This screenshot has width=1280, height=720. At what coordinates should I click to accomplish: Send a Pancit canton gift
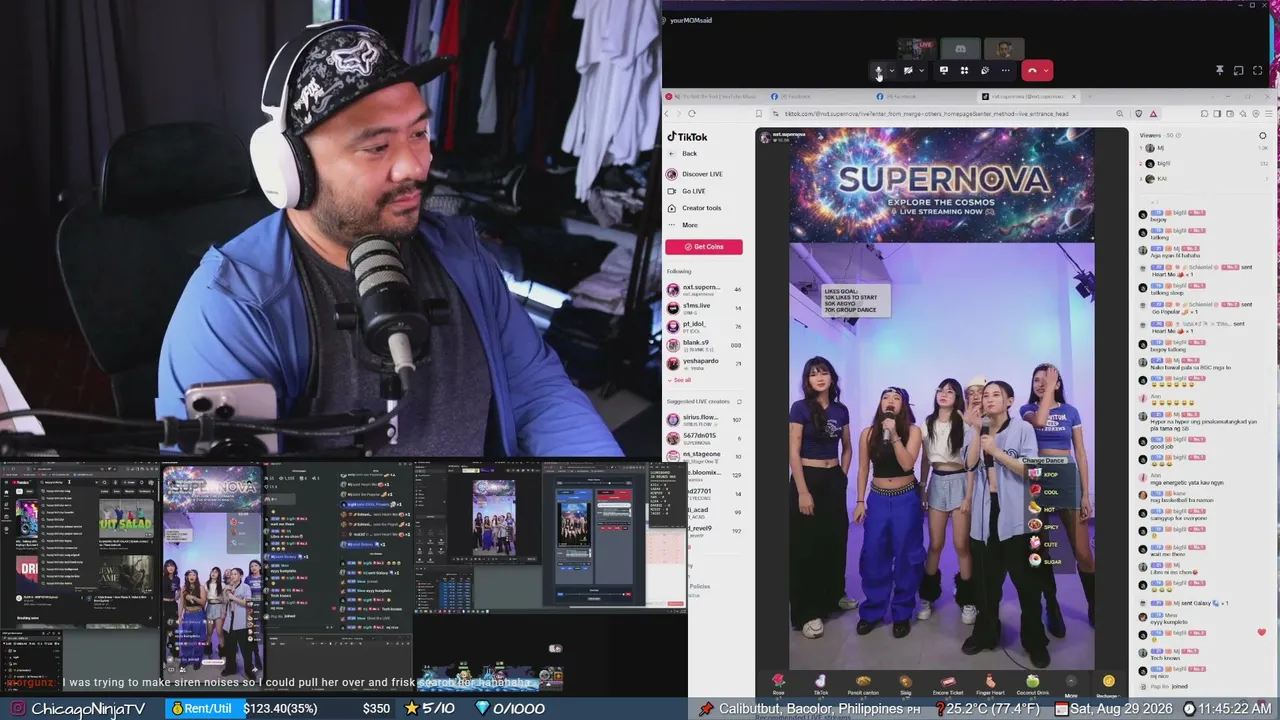click(x=863, y=685)
